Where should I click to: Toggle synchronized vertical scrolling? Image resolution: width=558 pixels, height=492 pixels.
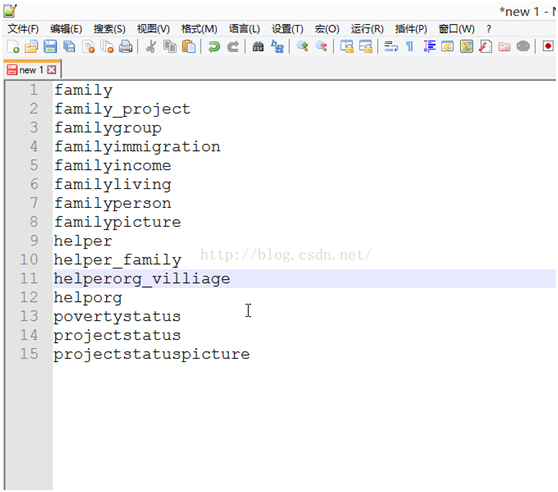[347, 47]
